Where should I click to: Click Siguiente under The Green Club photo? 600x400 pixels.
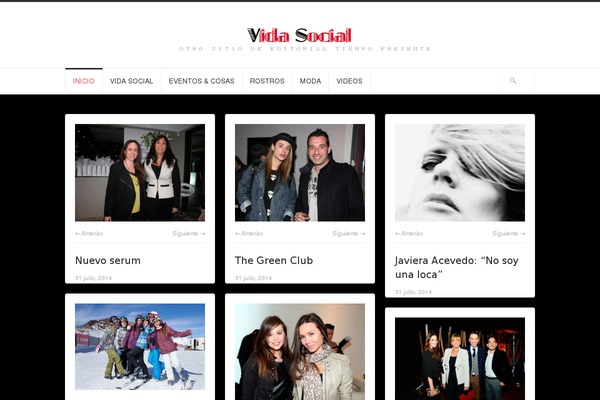pyautogui.click(x=349, y=233)
